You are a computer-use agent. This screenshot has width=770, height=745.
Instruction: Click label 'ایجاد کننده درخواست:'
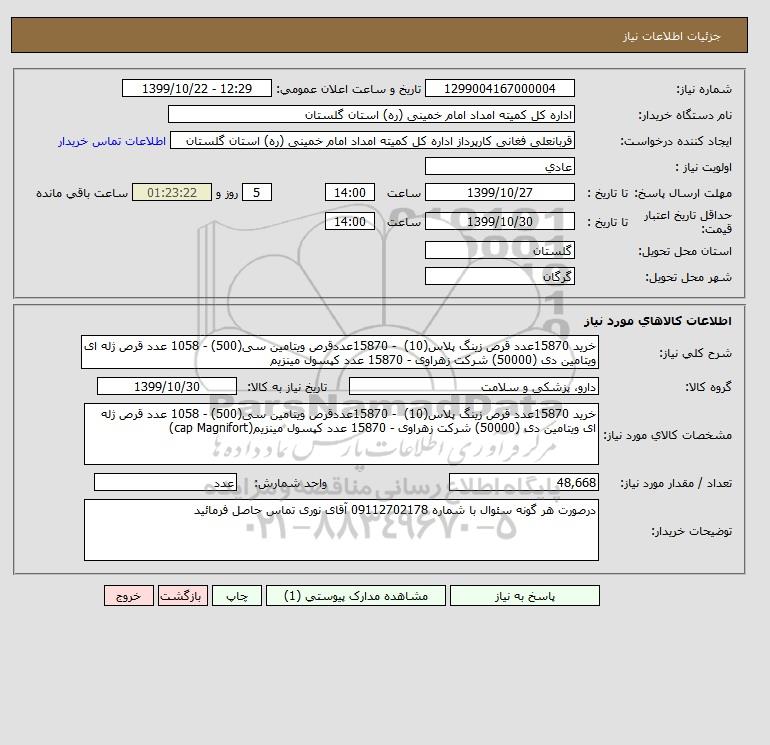pos(676,141)
